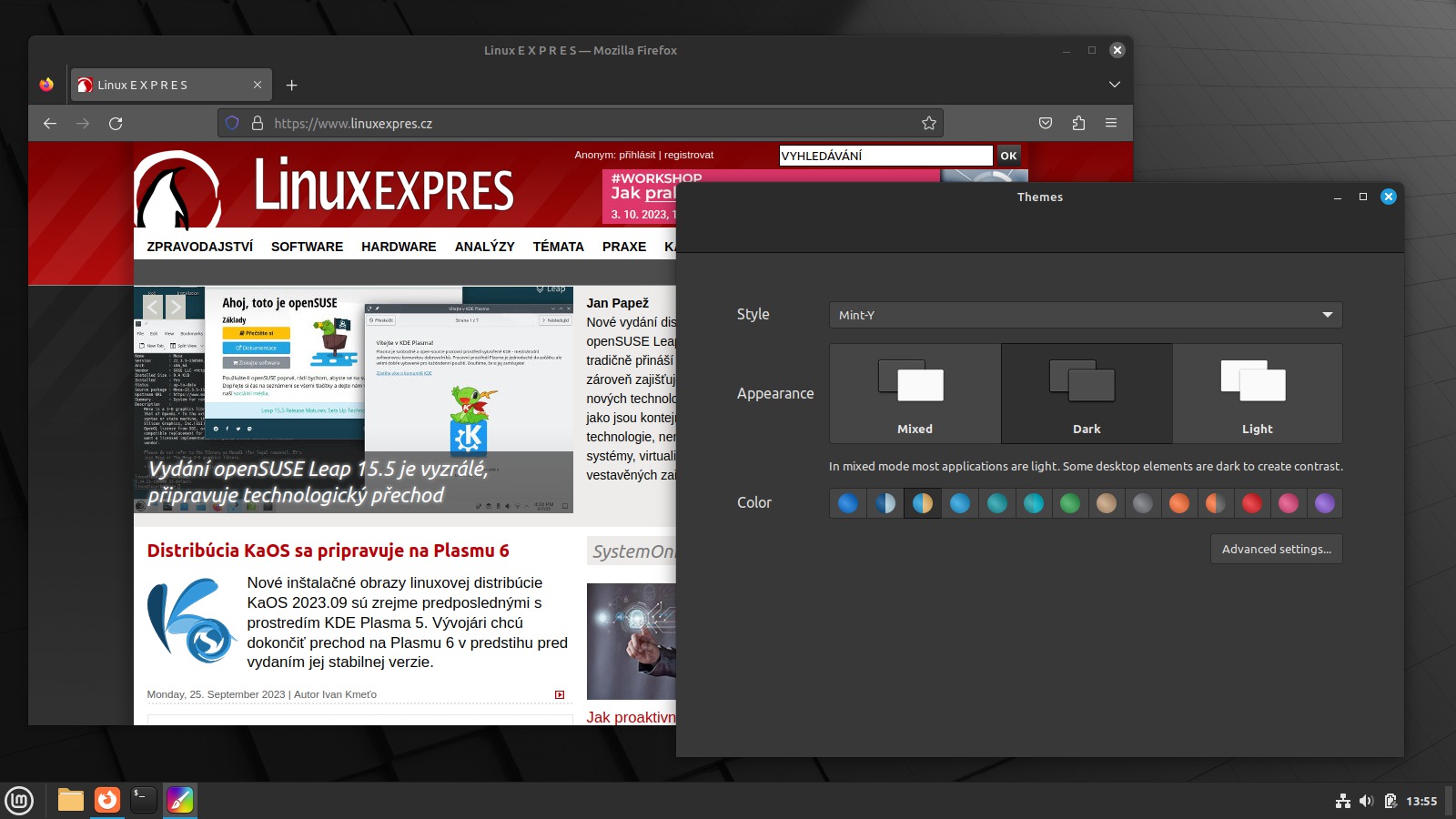View site security padlock info
The image size is (1456, 819).
point(258,123)
